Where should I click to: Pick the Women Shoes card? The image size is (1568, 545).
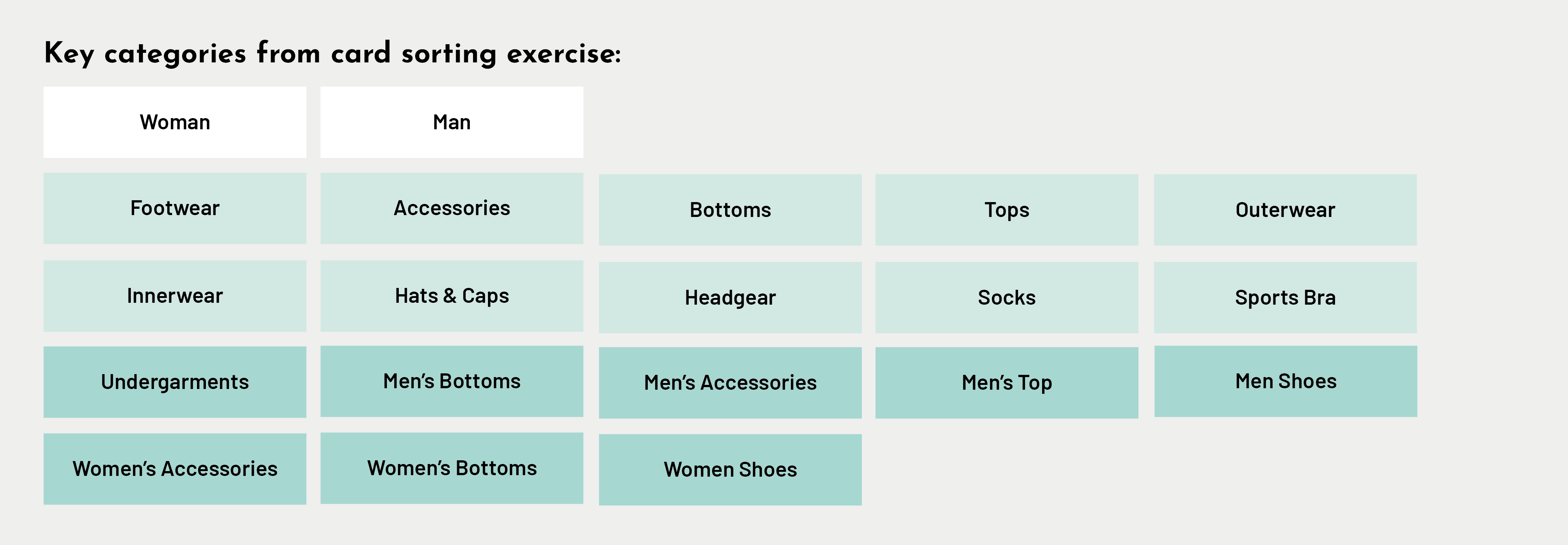(730, 470)
